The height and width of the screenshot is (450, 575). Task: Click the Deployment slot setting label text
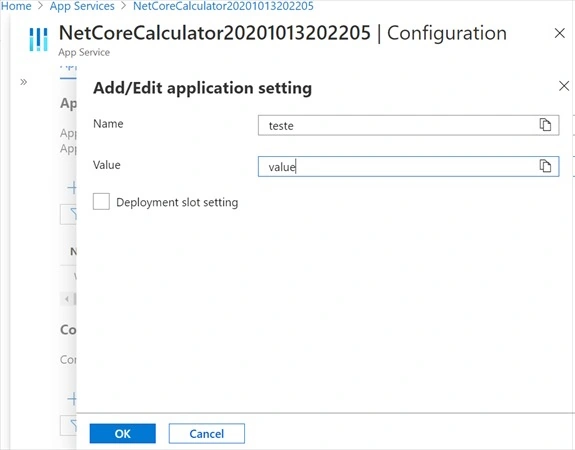click(x=177, y=202)
